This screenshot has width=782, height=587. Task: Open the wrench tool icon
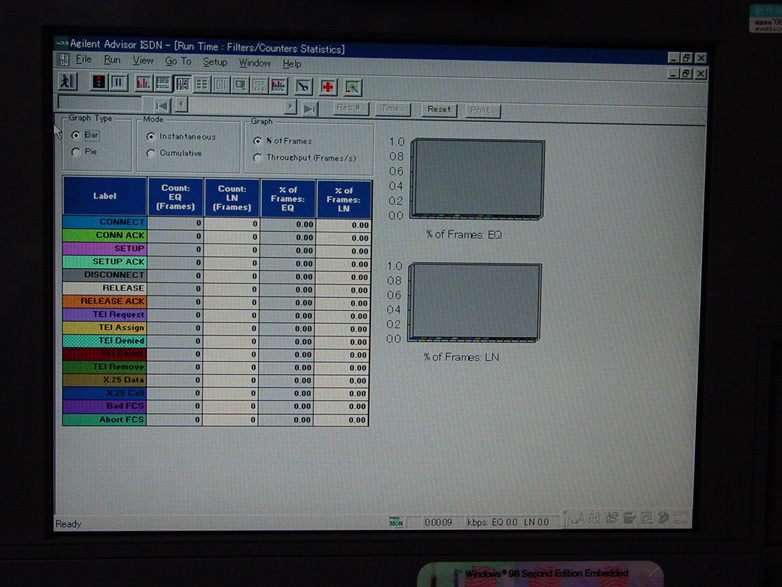click(303, 87)
